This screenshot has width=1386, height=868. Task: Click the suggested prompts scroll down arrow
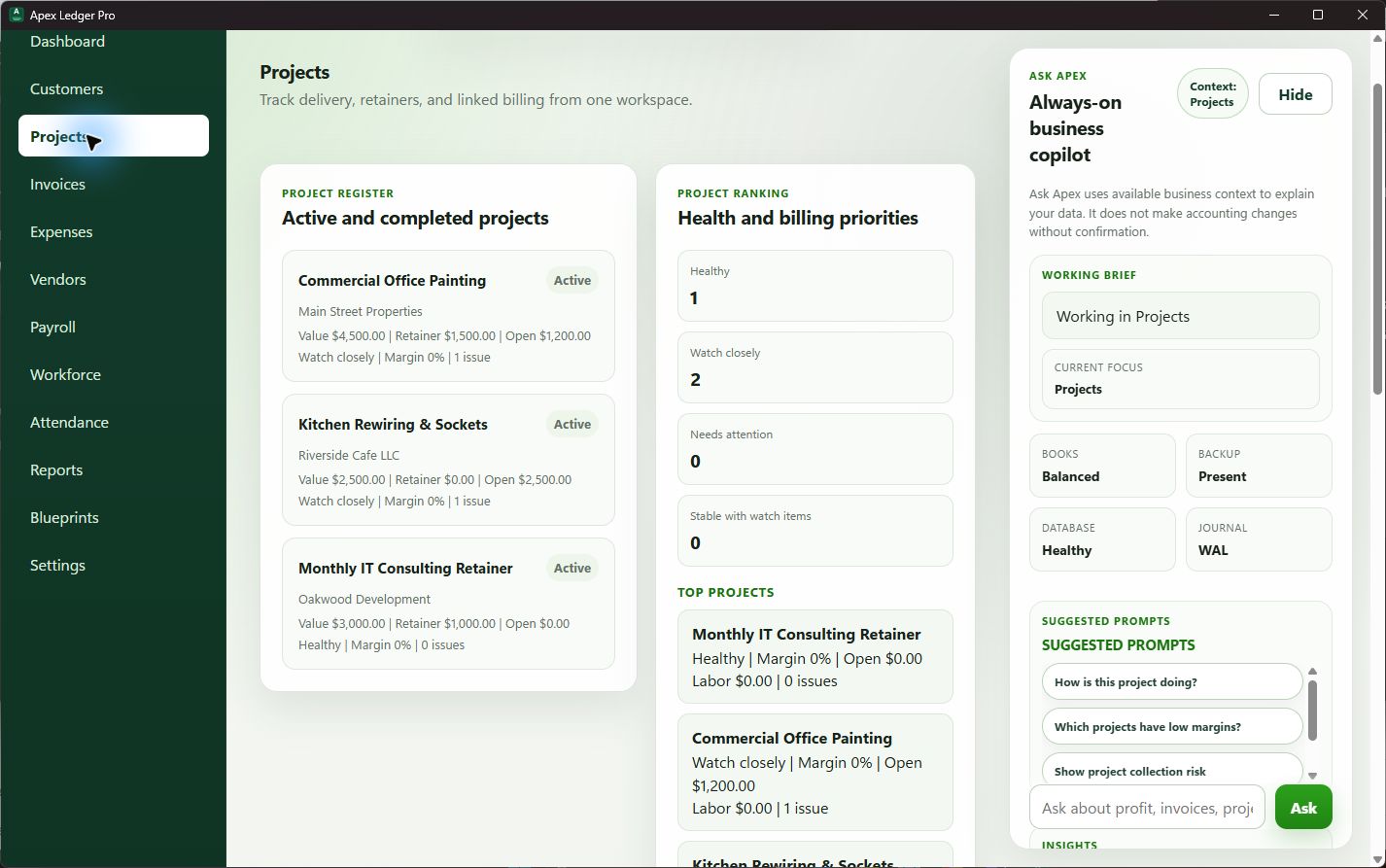[1312, 776]
